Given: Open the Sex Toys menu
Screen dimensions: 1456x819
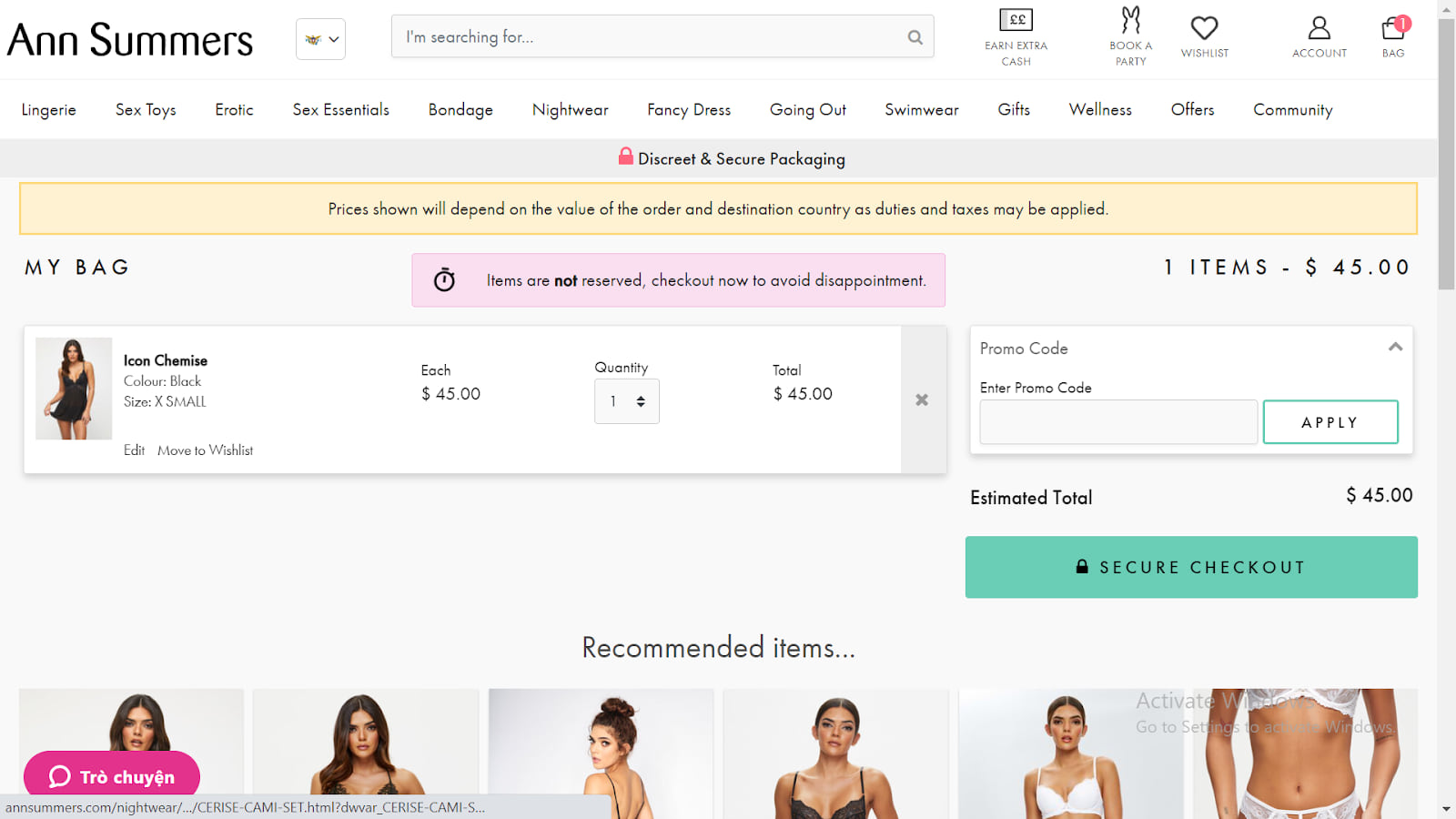Looking at the screenshot, I should 146,110.
